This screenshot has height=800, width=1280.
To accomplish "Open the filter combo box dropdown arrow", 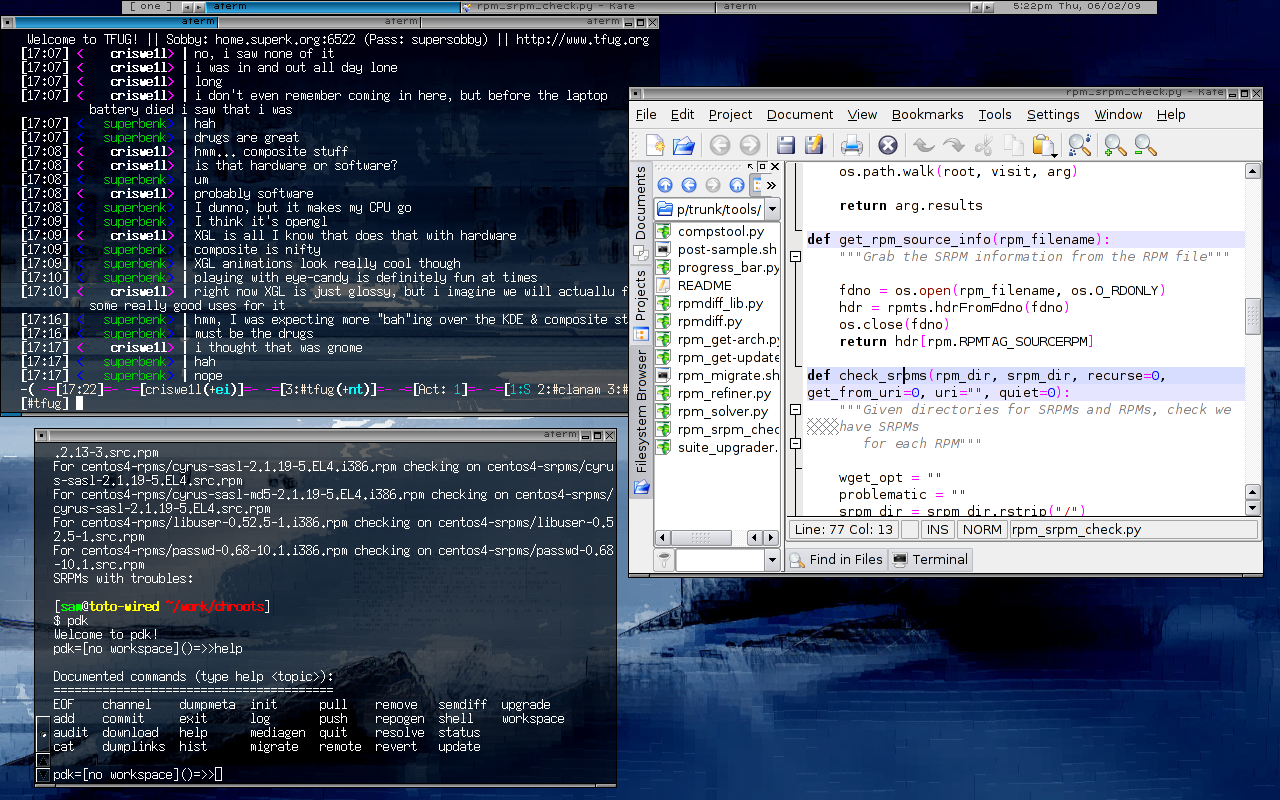I will [772, 560].
